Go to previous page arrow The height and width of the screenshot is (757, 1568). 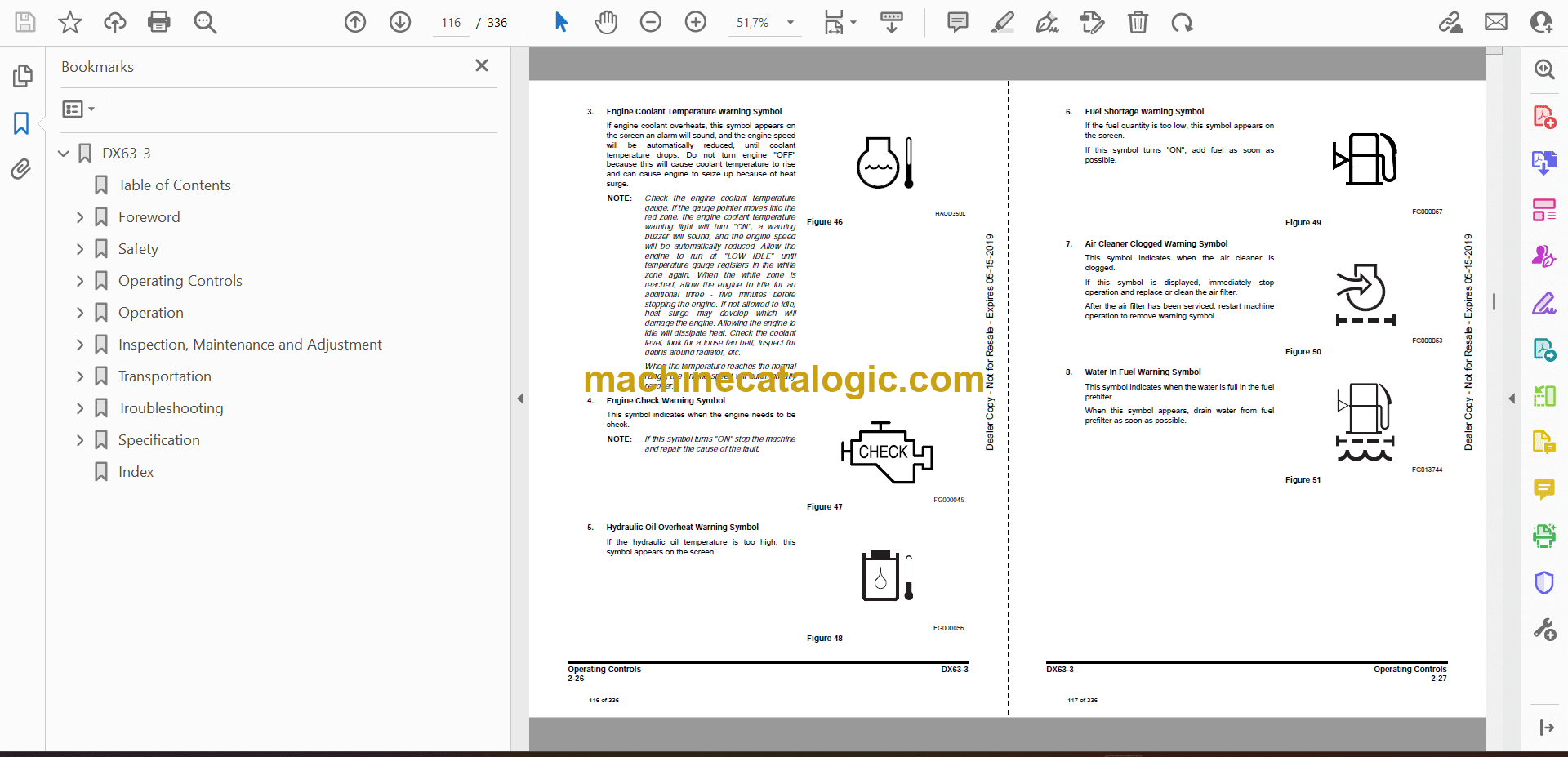pyautogui.click(x=355, y=22)
